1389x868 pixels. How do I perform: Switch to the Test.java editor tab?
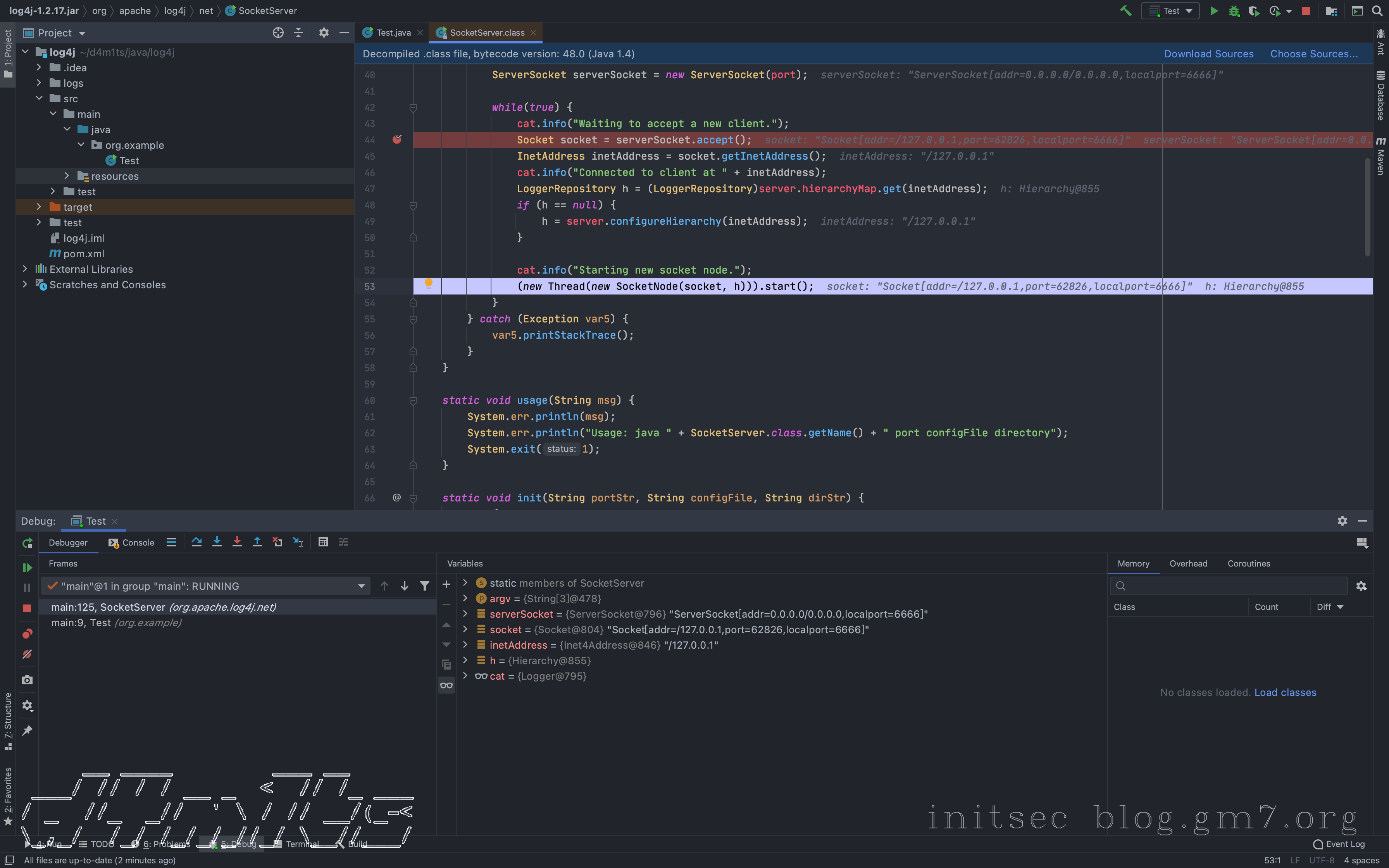393,33
